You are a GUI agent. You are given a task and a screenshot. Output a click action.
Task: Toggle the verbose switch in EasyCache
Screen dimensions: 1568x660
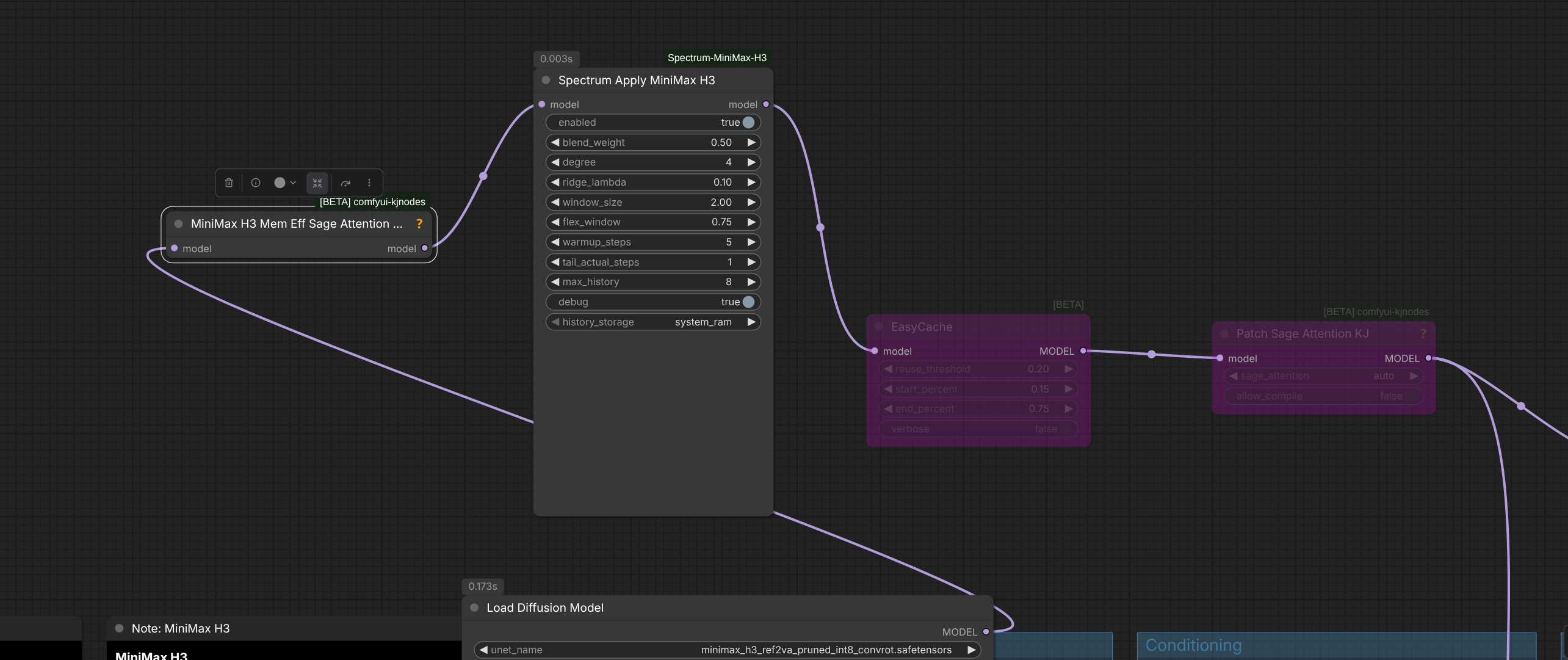pos(978,429)
